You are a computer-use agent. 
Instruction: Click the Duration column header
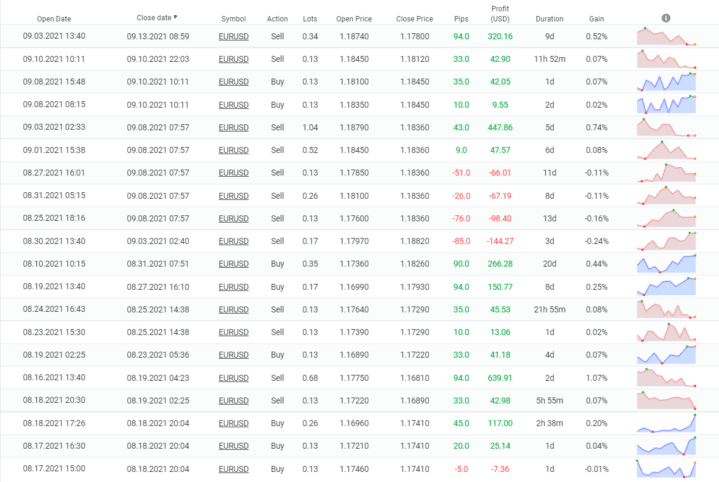point(549,18)
